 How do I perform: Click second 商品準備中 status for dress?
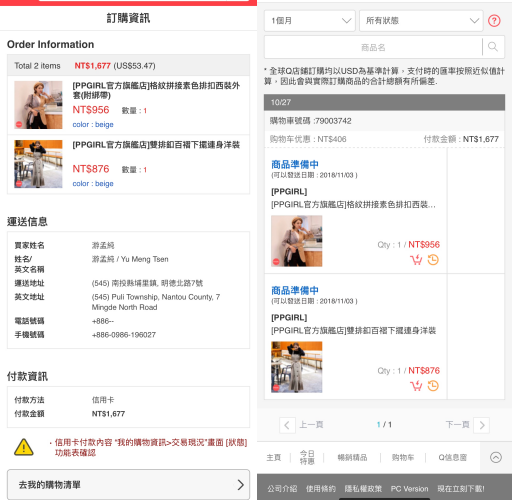pyautogui.click(x=295, y=290)
